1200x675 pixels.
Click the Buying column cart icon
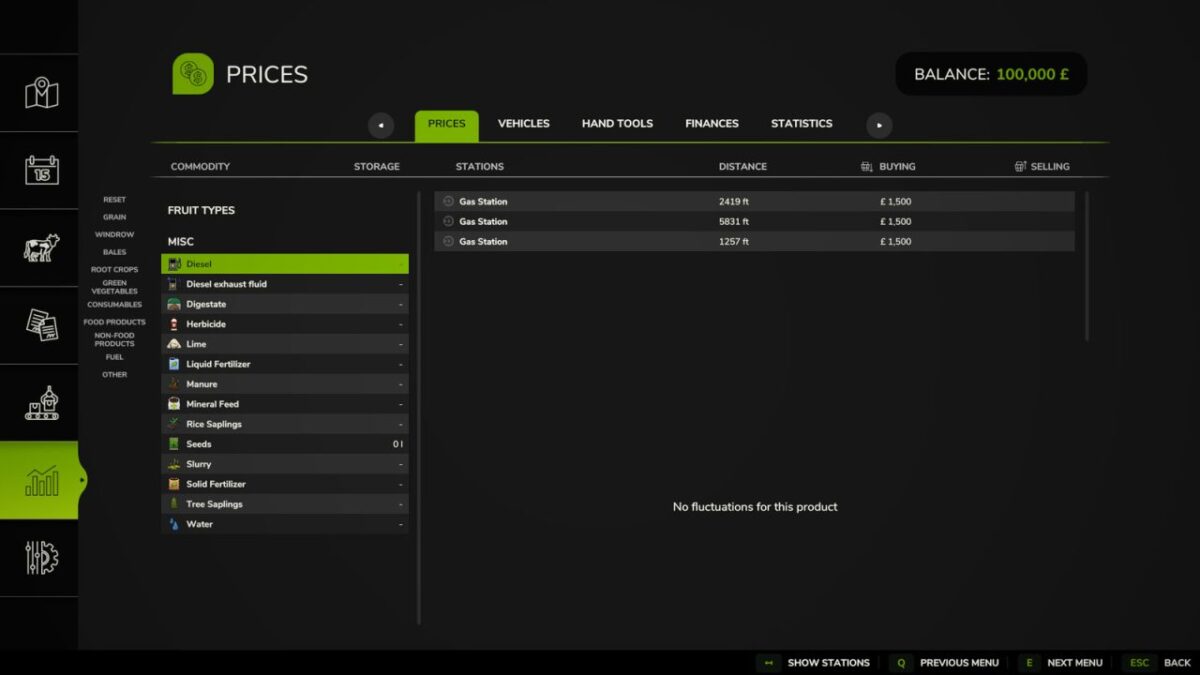pos(866,167)
